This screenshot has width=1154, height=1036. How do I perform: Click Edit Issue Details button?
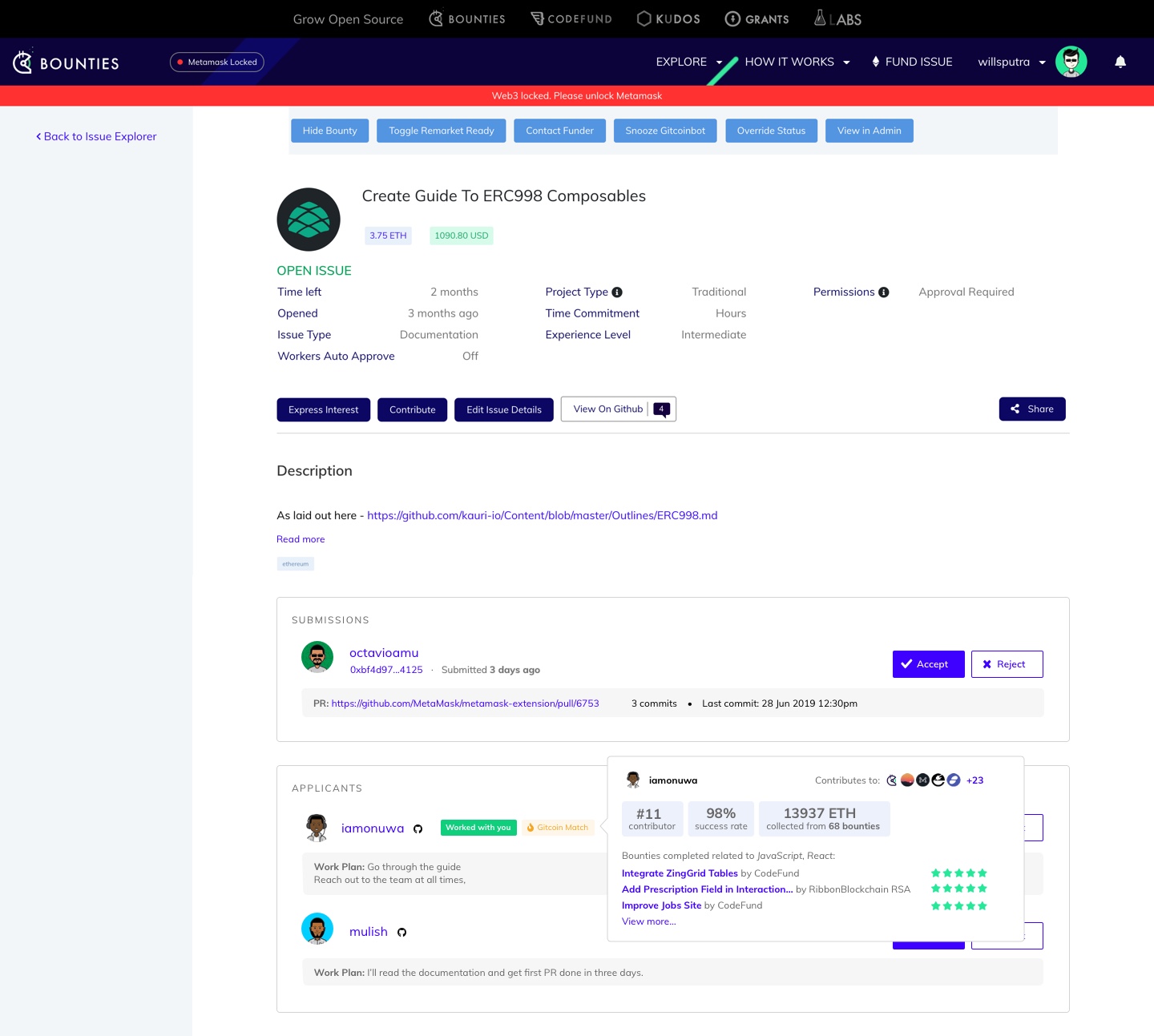504,409
